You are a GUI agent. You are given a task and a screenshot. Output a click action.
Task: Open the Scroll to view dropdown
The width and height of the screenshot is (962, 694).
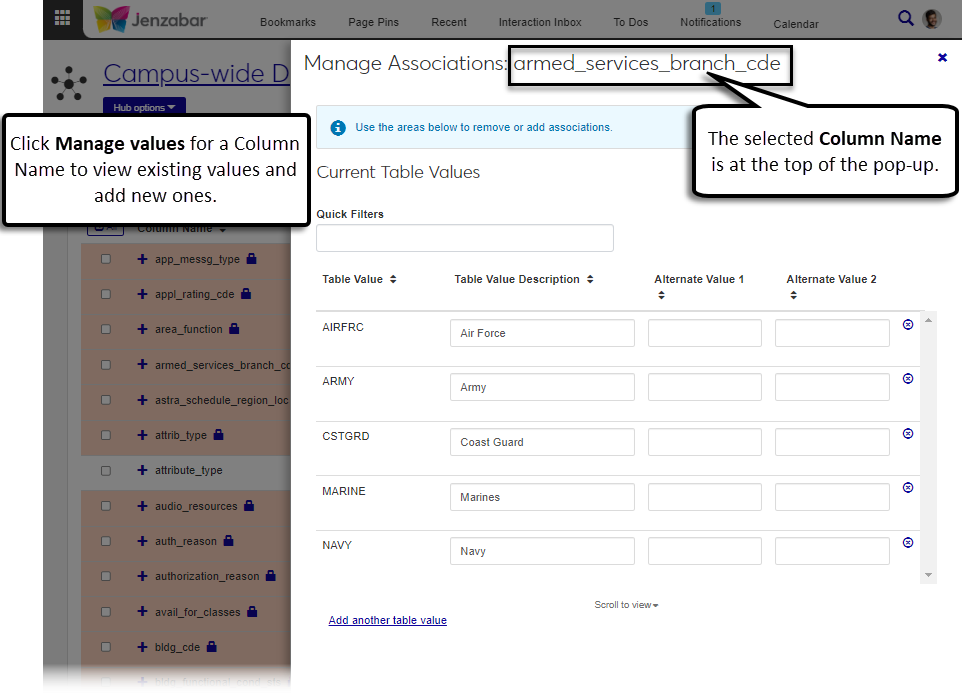(x=626, y=605)
